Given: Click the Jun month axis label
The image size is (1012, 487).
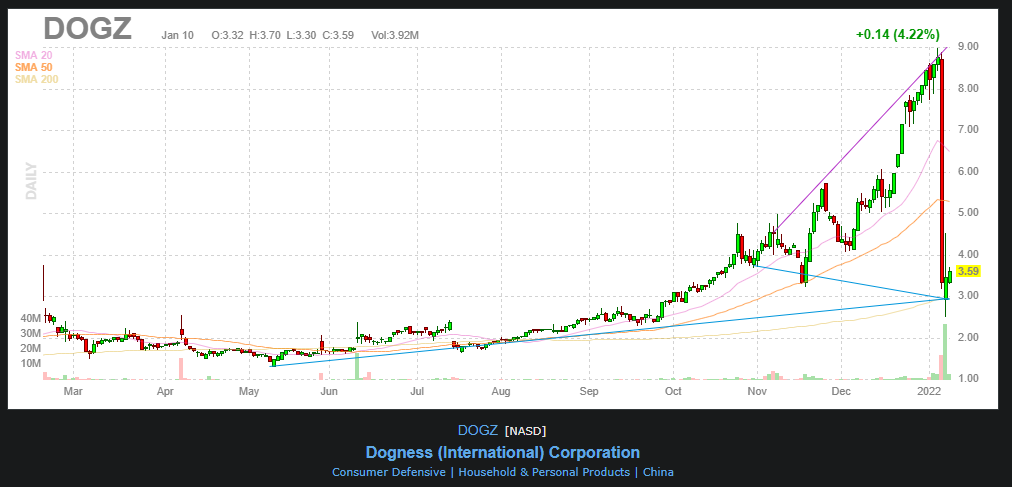Looking at the screenshot, I should pos(329,391).
